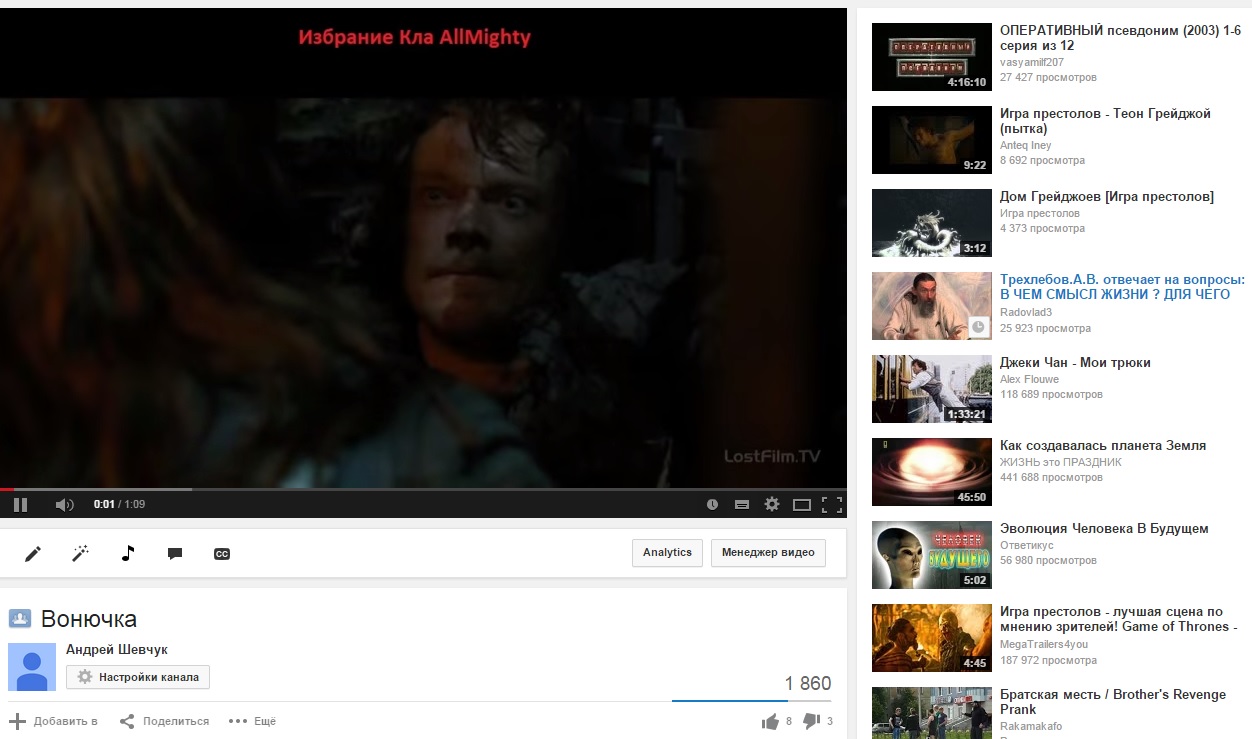Open video info editor pencil icon
Image resolution: width=1252 pixels, height=739 pixels.
(x=33, y=553)
